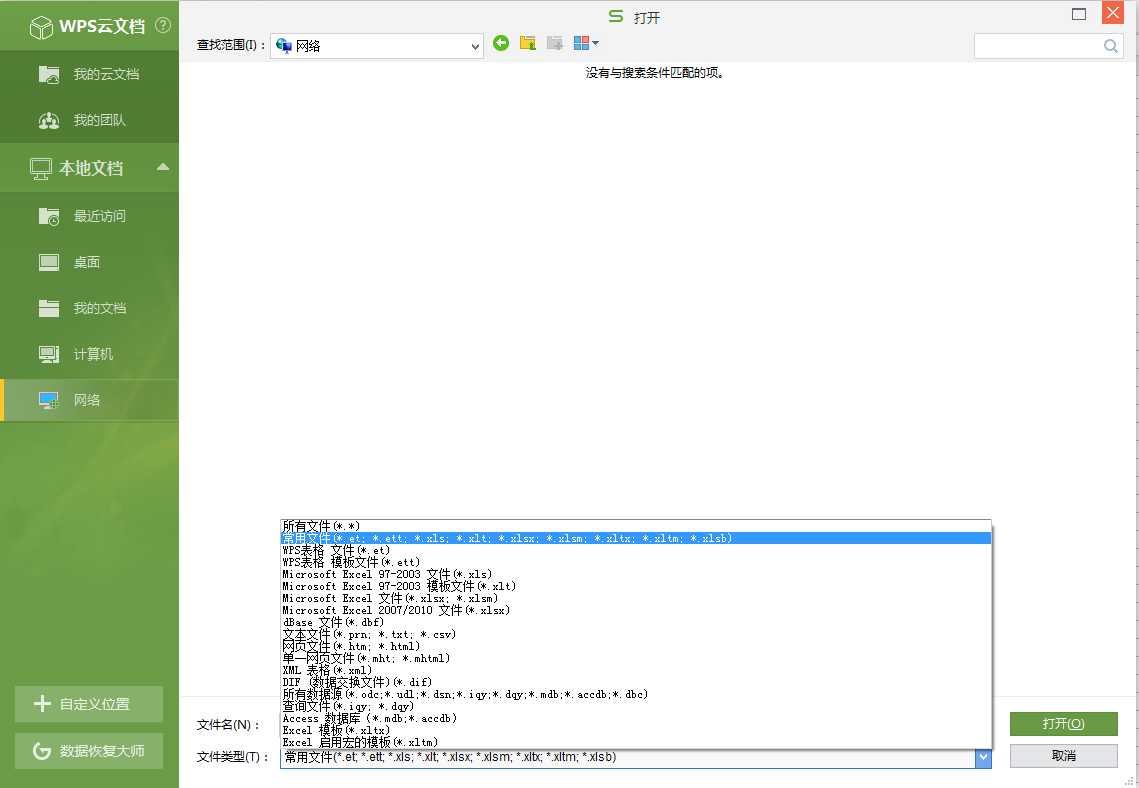Click the 自定义位置 button
The image size is (1139, 788).
(89, 704)
